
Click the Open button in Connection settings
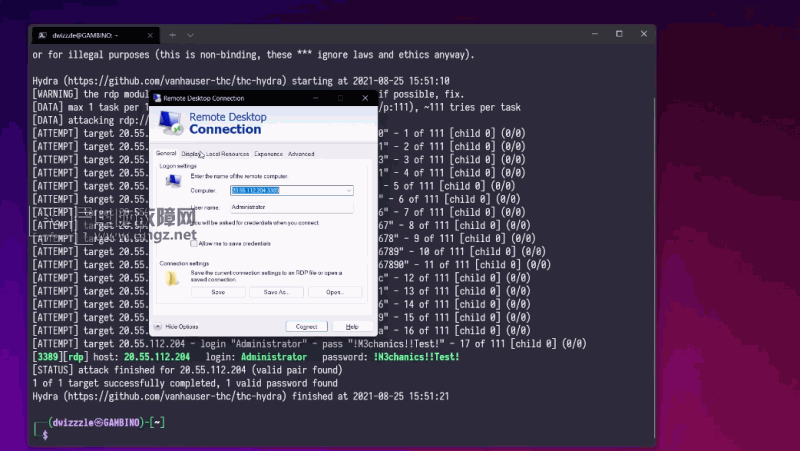[x=335, y=292]
